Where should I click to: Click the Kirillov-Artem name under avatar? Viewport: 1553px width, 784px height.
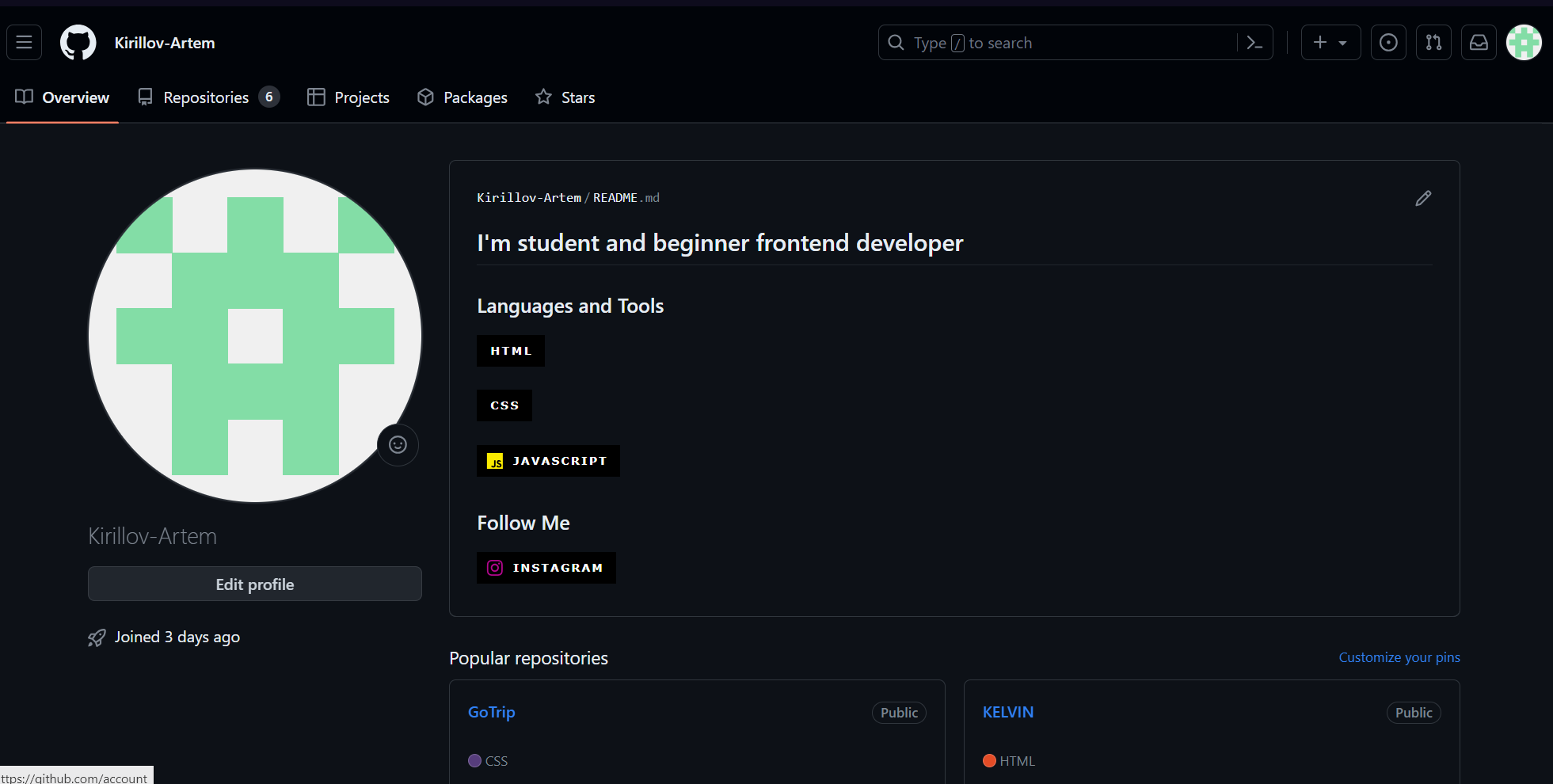point(153,536)
